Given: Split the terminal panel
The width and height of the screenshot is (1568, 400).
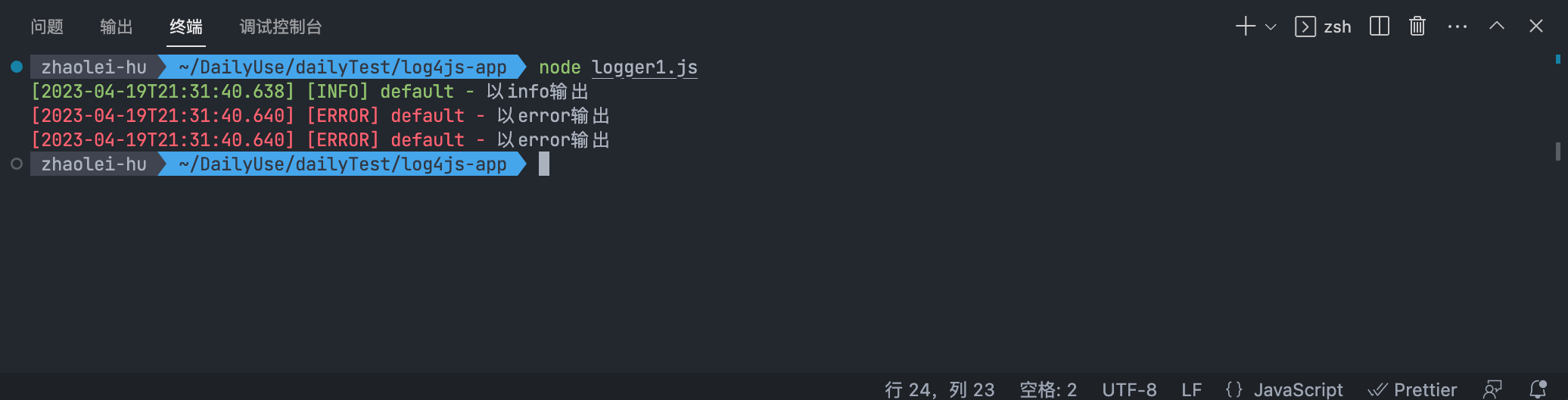Looking at the screenshot, I should [x=1380, y=27].
